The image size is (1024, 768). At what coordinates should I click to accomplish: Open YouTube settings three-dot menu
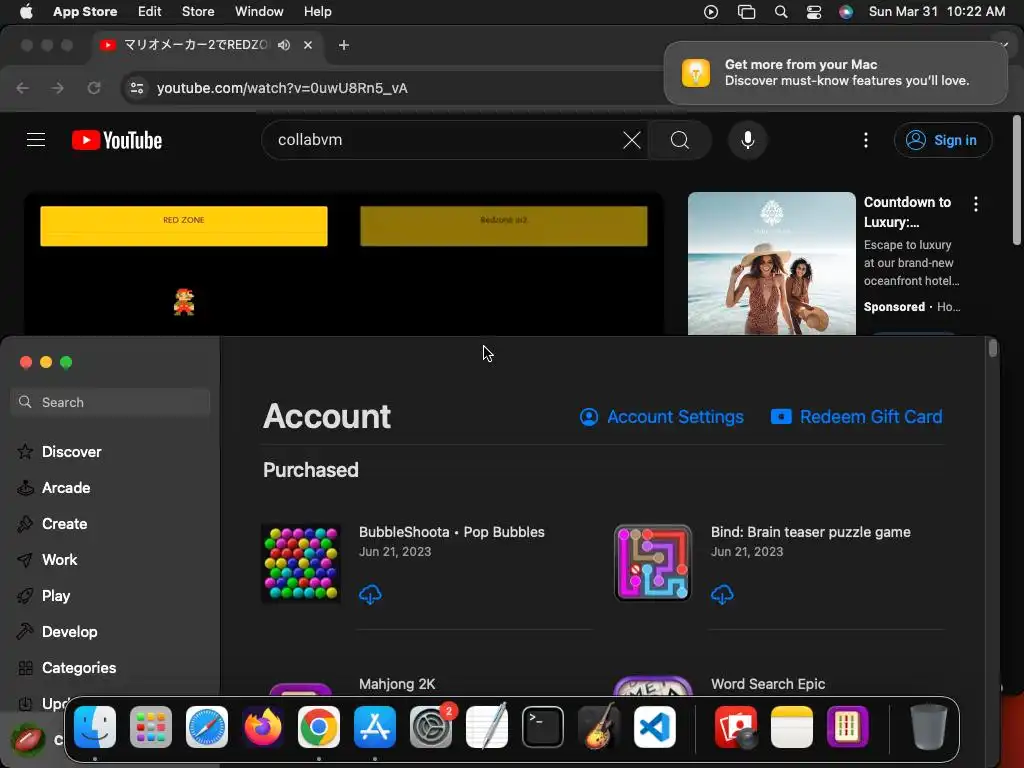tap(866, 140)
